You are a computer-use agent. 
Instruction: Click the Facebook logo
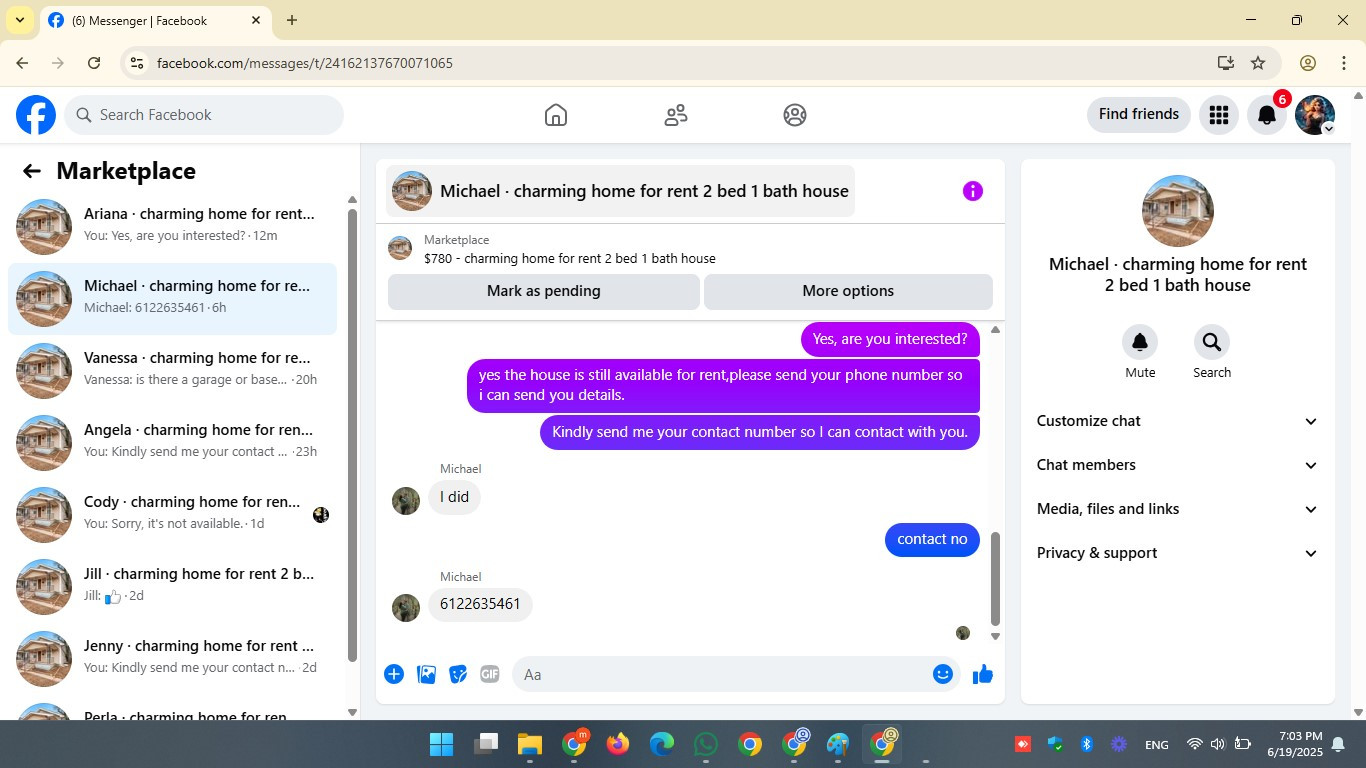(x=36, y=115)
